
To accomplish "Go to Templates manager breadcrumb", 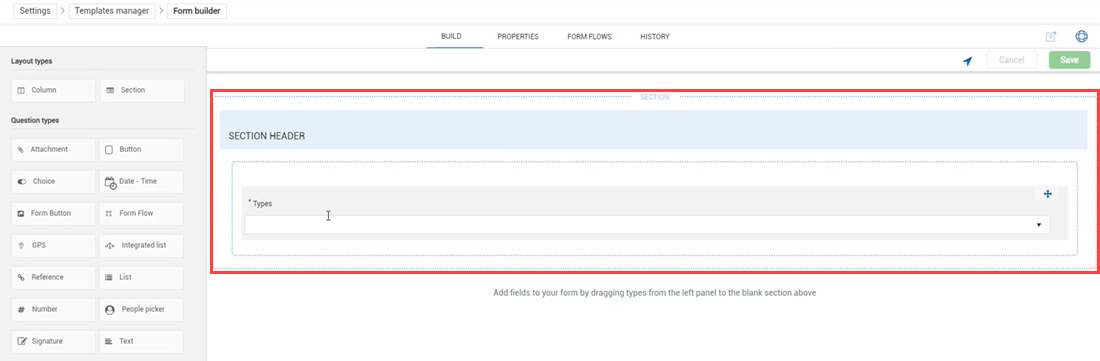I will point(112,11).
